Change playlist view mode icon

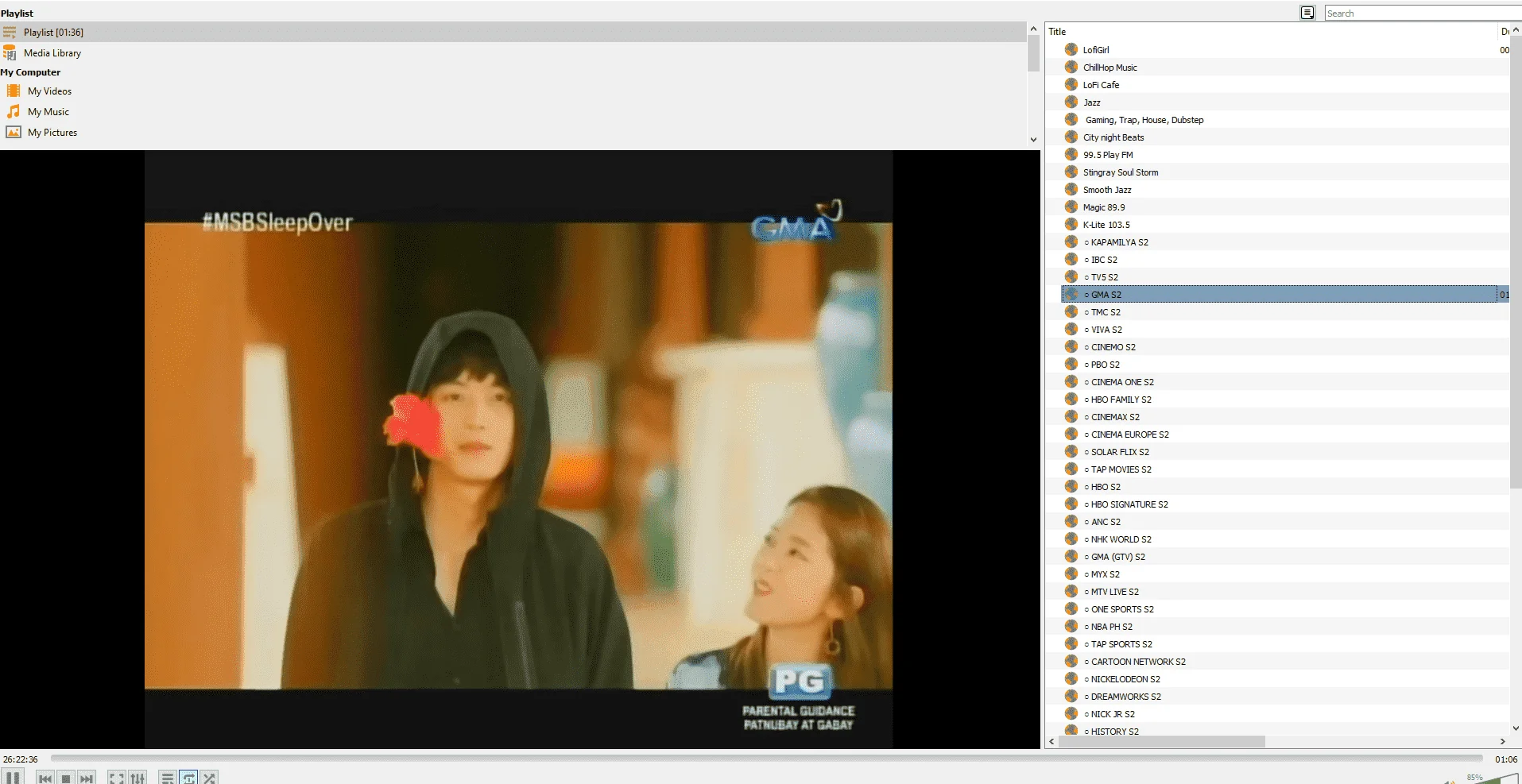1307,13
